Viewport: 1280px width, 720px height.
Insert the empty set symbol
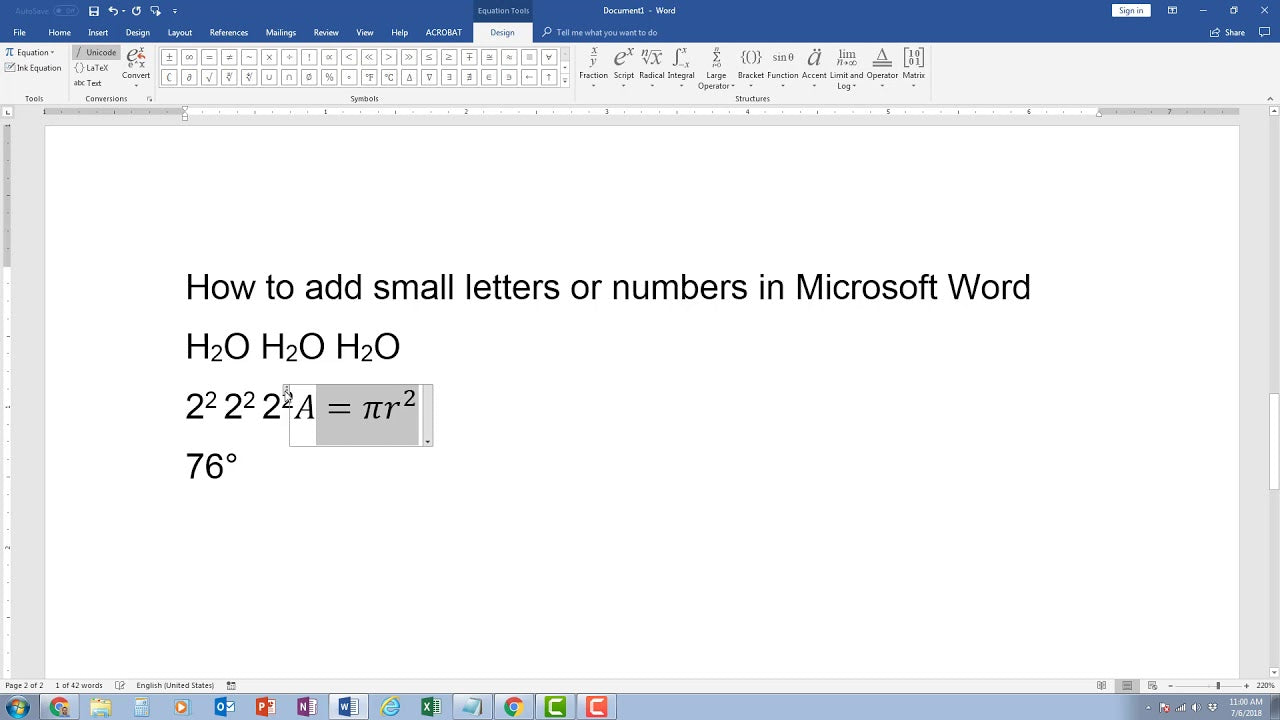point(309,77)
